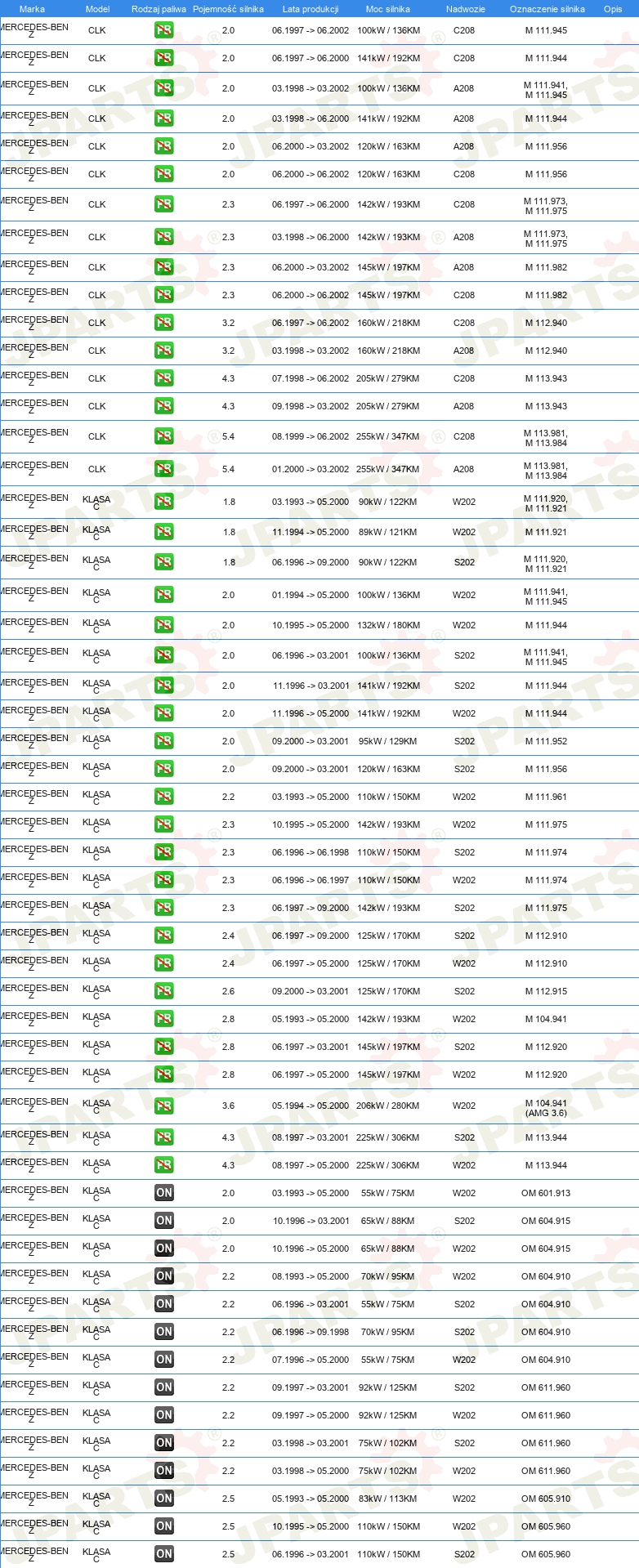639x1568 pixels.
Task: Click diesel ON icon in W202 75kW/102KM row
Action: tap(164, 1471)
